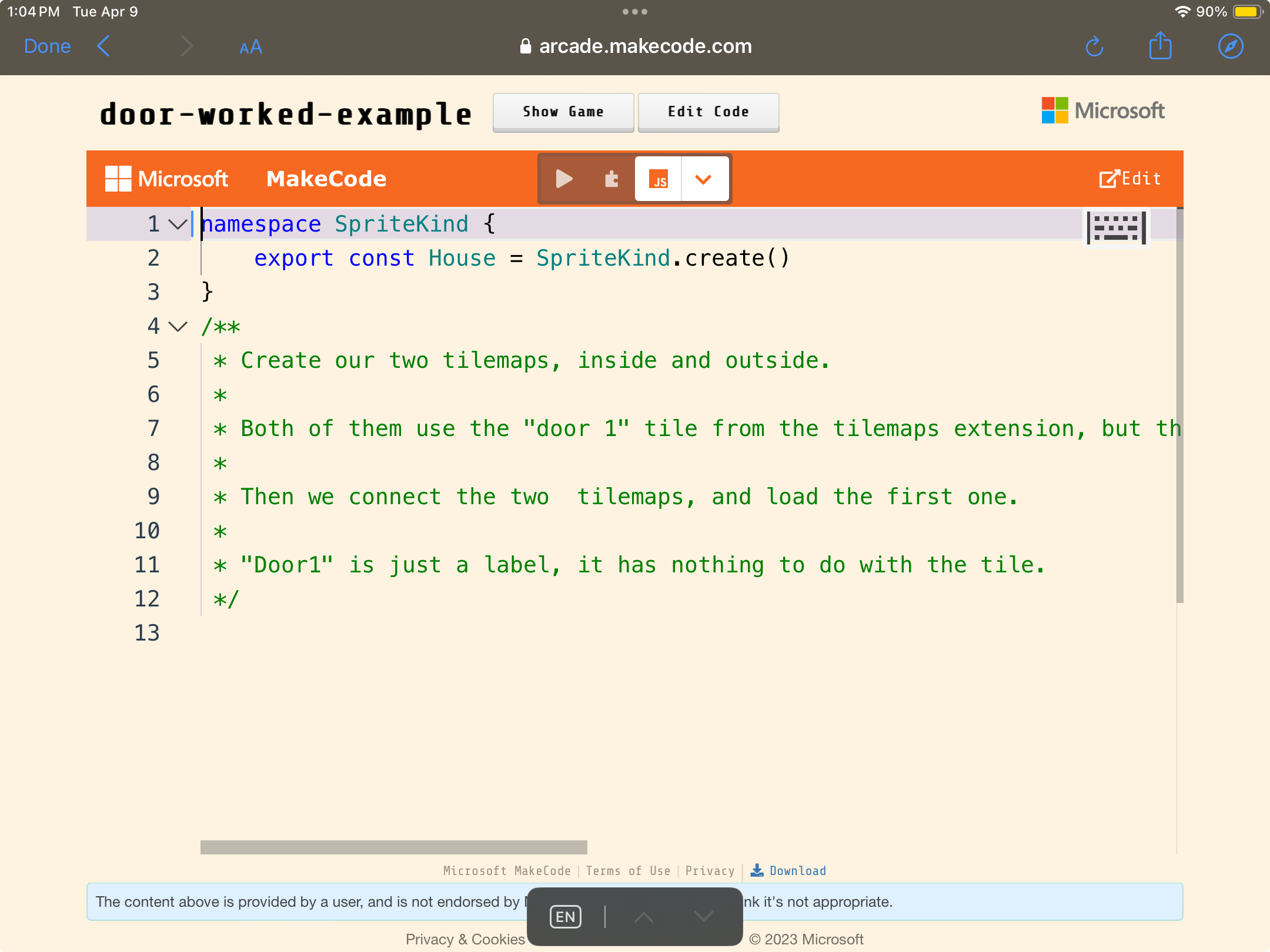Tap the AA text size reader button
The width and height of the screenshot is (1270, 952).
[x=250, y=47]
